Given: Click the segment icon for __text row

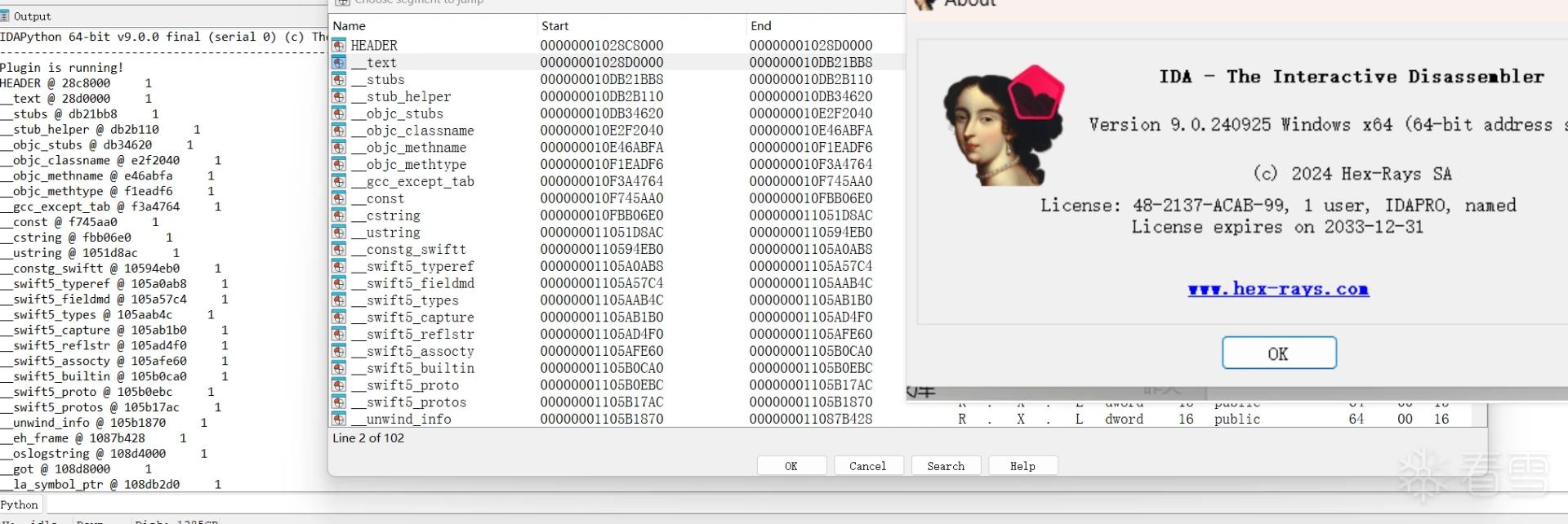Looking at the screenshot, I should tap(338, 62).
